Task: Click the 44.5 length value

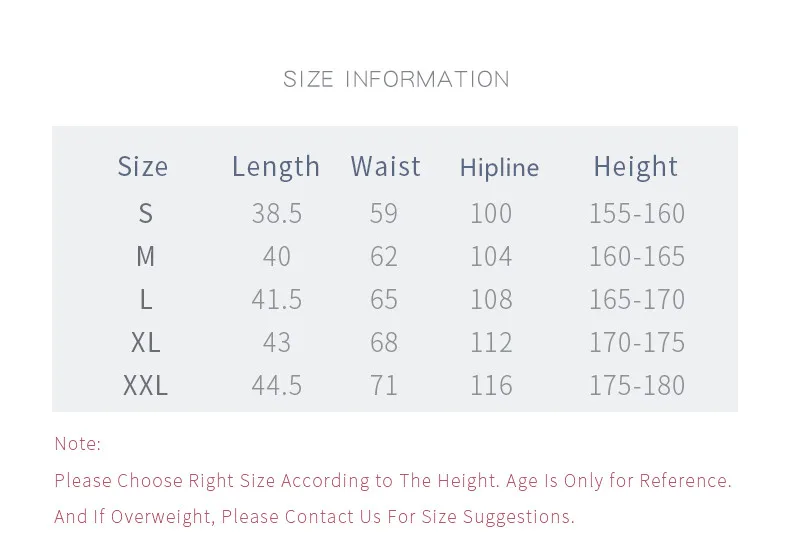Action: (x=277, y=386)
